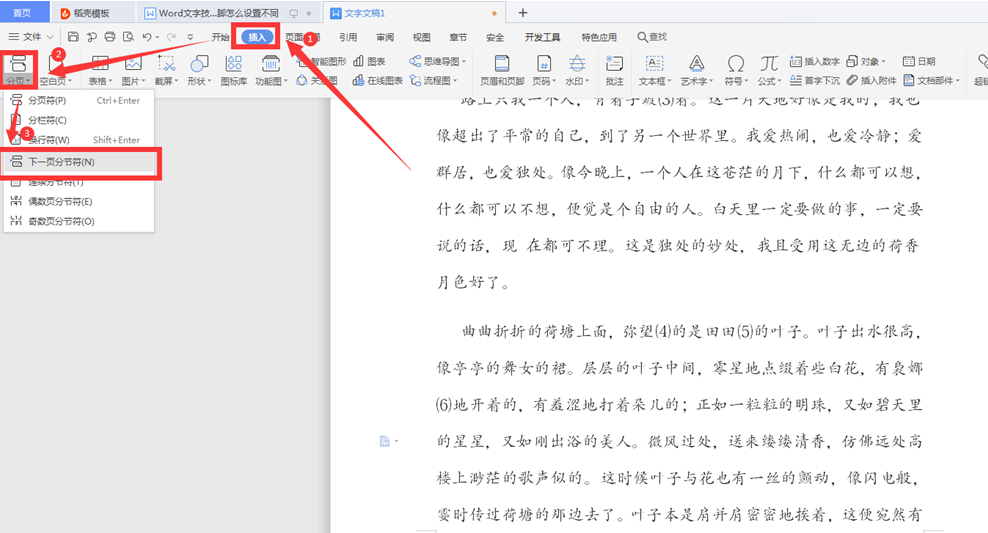Click the Undo arrow icon
The image size is (988, 533).
point(147,37)
